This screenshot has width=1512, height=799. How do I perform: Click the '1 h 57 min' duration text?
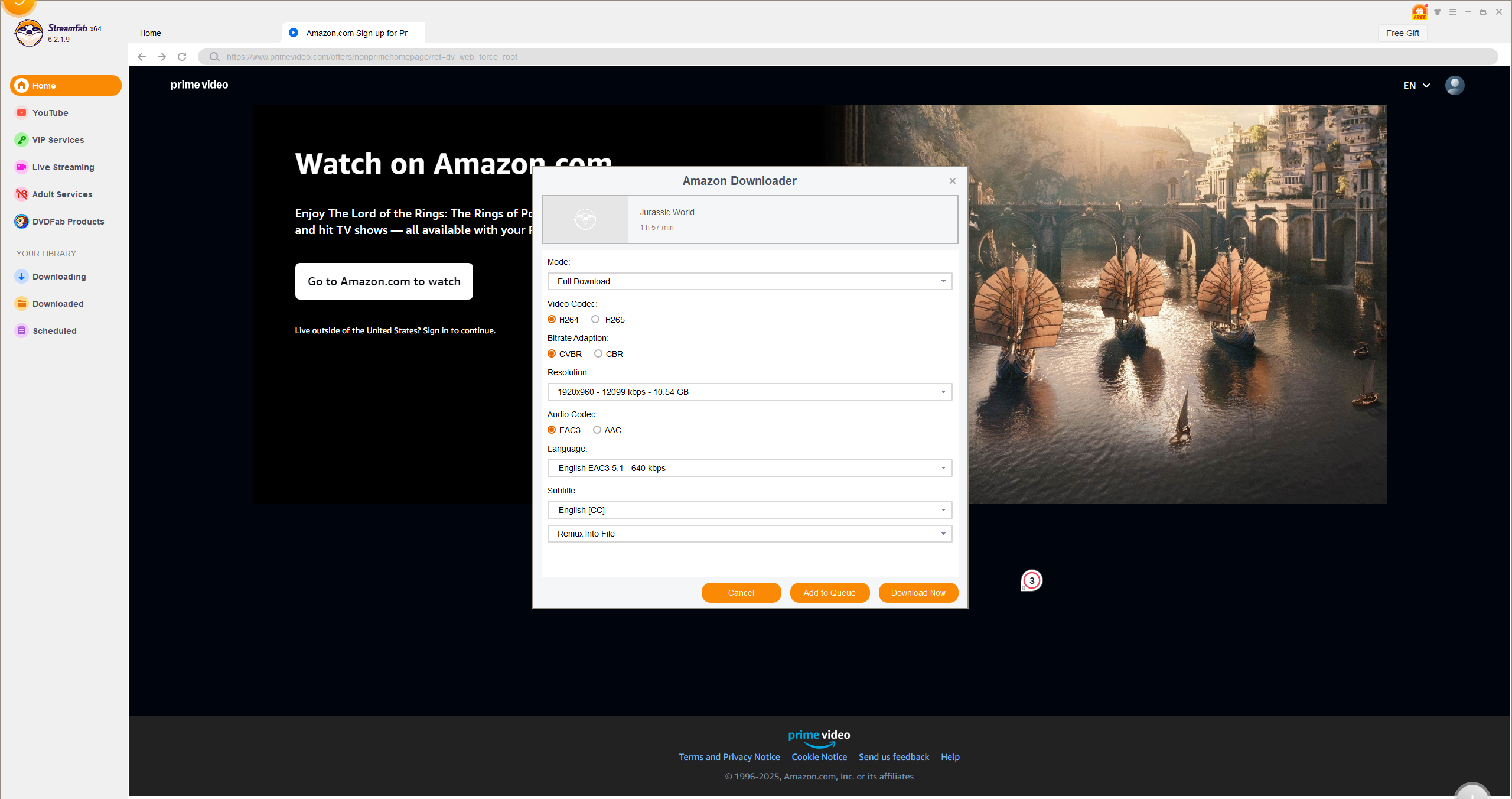657,228
